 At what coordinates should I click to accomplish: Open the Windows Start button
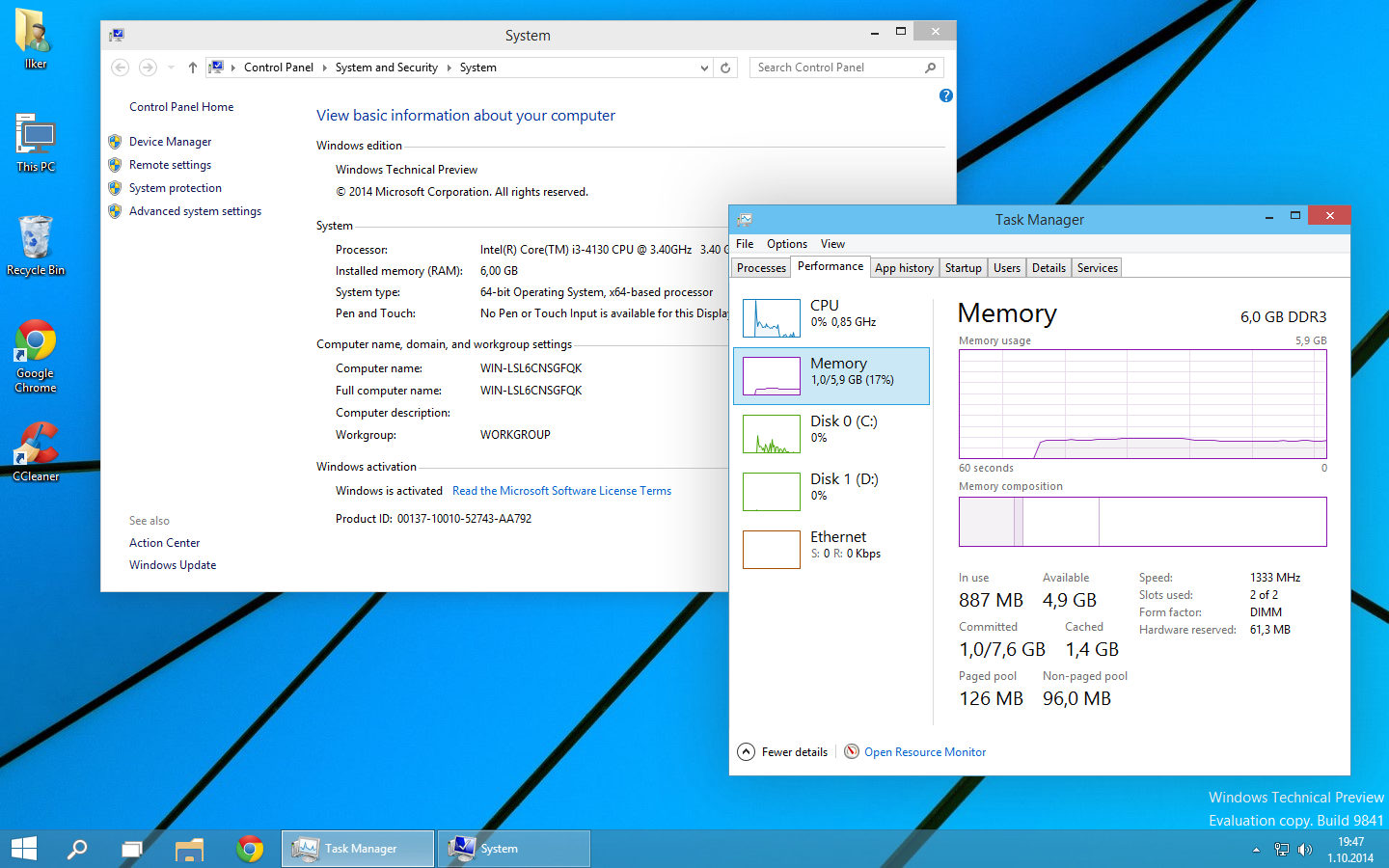click(x=24, y=849)
